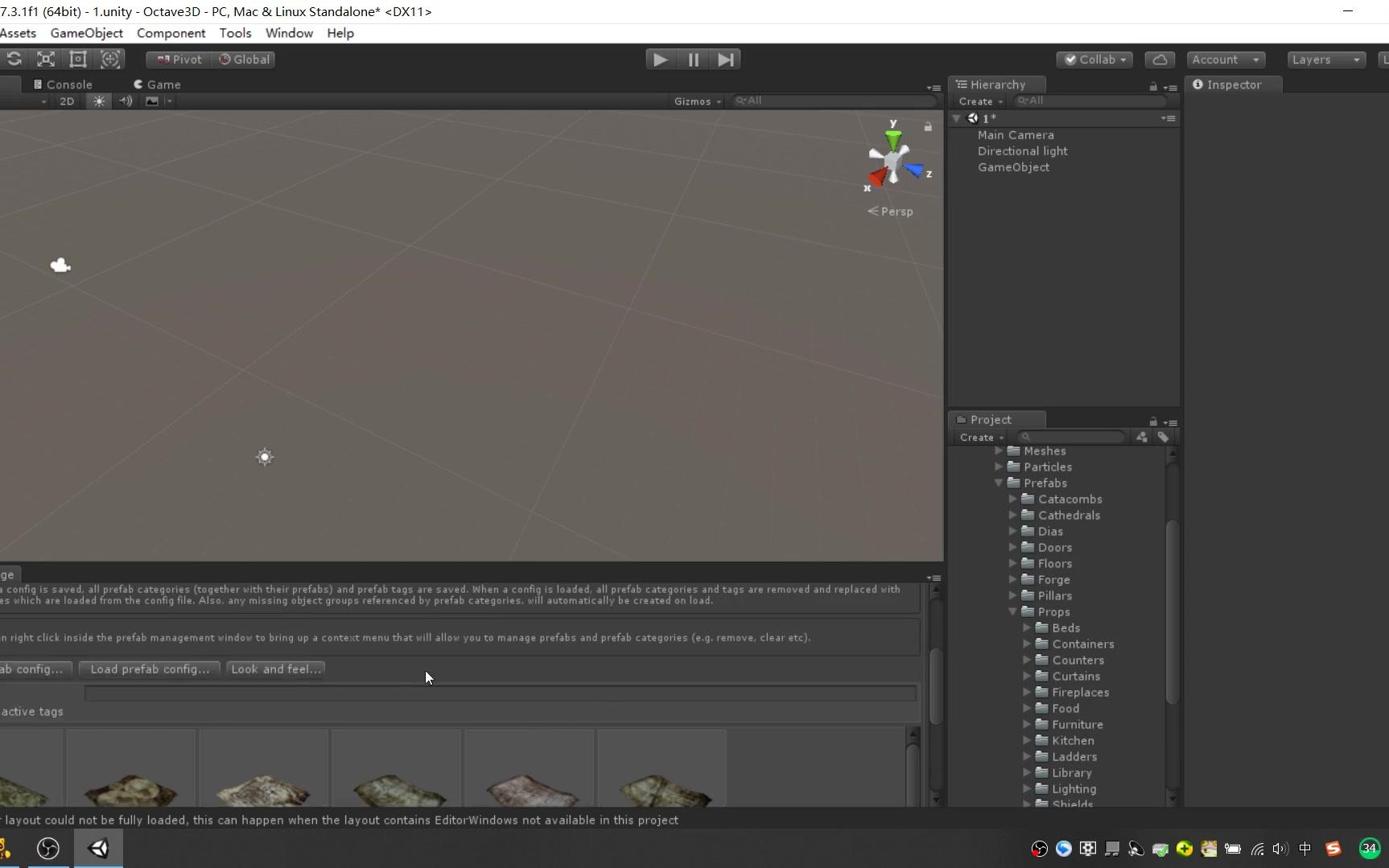Image resolution: width=1389 pixels, height=868 pixels.
Task: Expand the Cathedrals folder
Action: [x=1013, y=515]
